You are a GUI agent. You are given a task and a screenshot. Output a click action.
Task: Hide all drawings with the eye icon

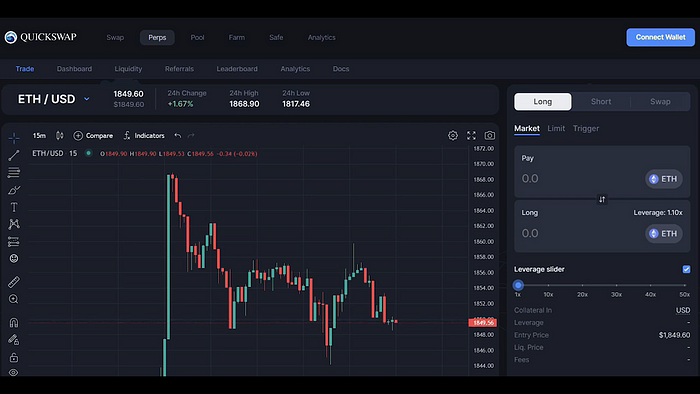click(14, 373)
